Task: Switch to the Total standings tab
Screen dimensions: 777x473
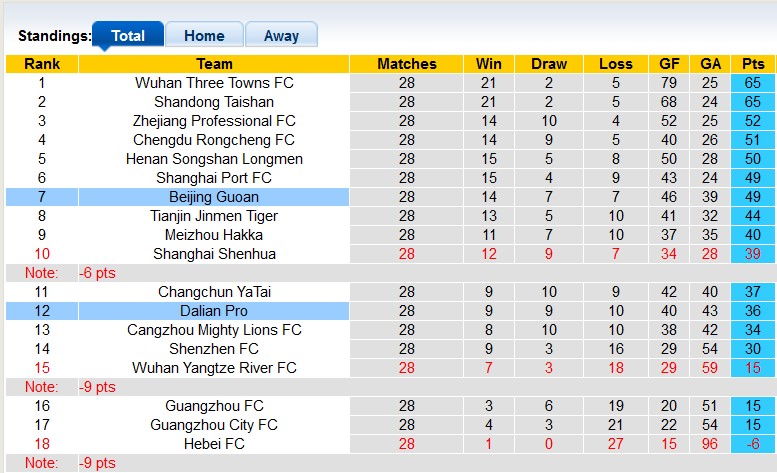Action: (128, 36)
